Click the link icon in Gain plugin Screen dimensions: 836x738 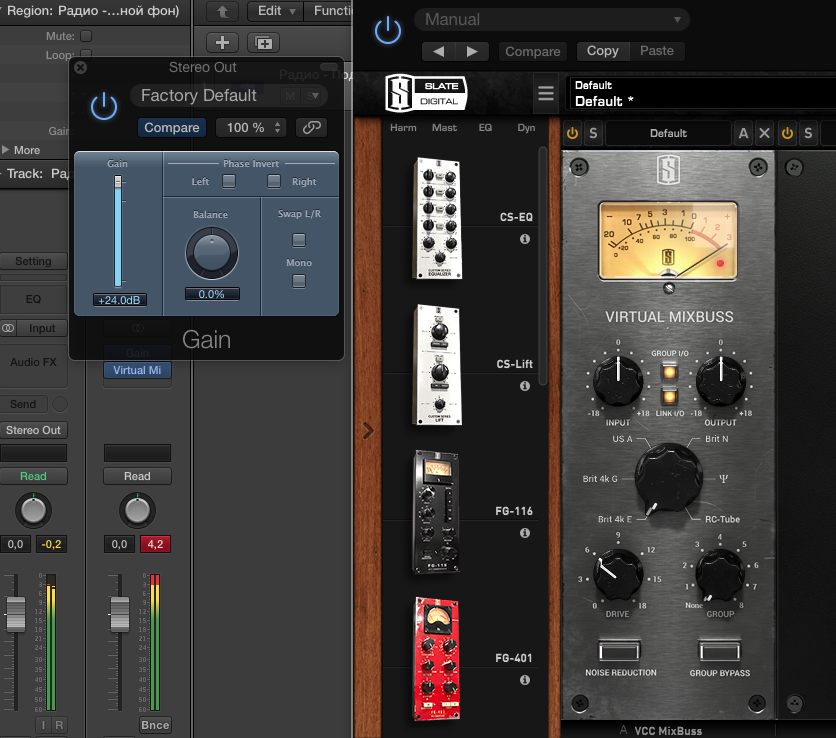point(312,127)
